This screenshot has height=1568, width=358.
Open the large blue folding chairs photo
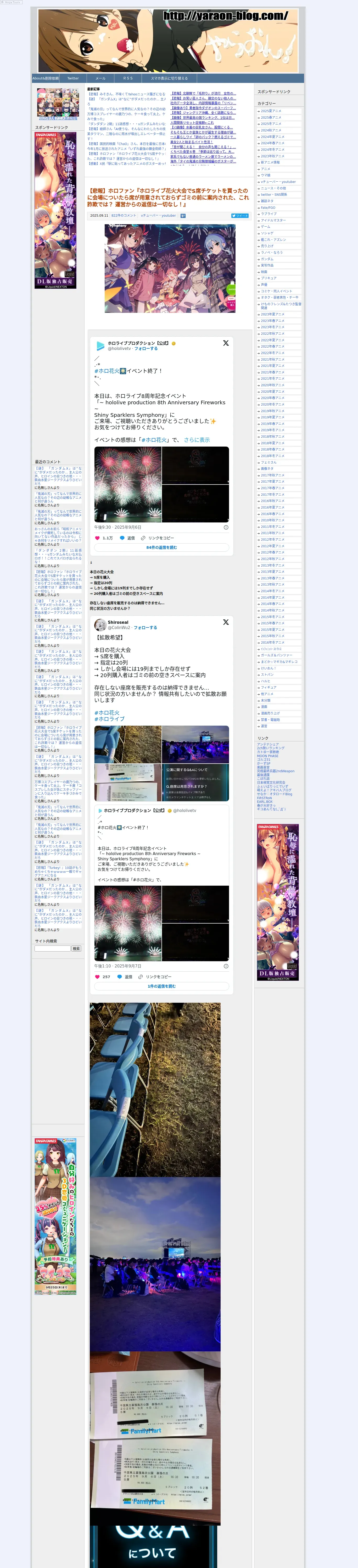tap(155, 1089)
